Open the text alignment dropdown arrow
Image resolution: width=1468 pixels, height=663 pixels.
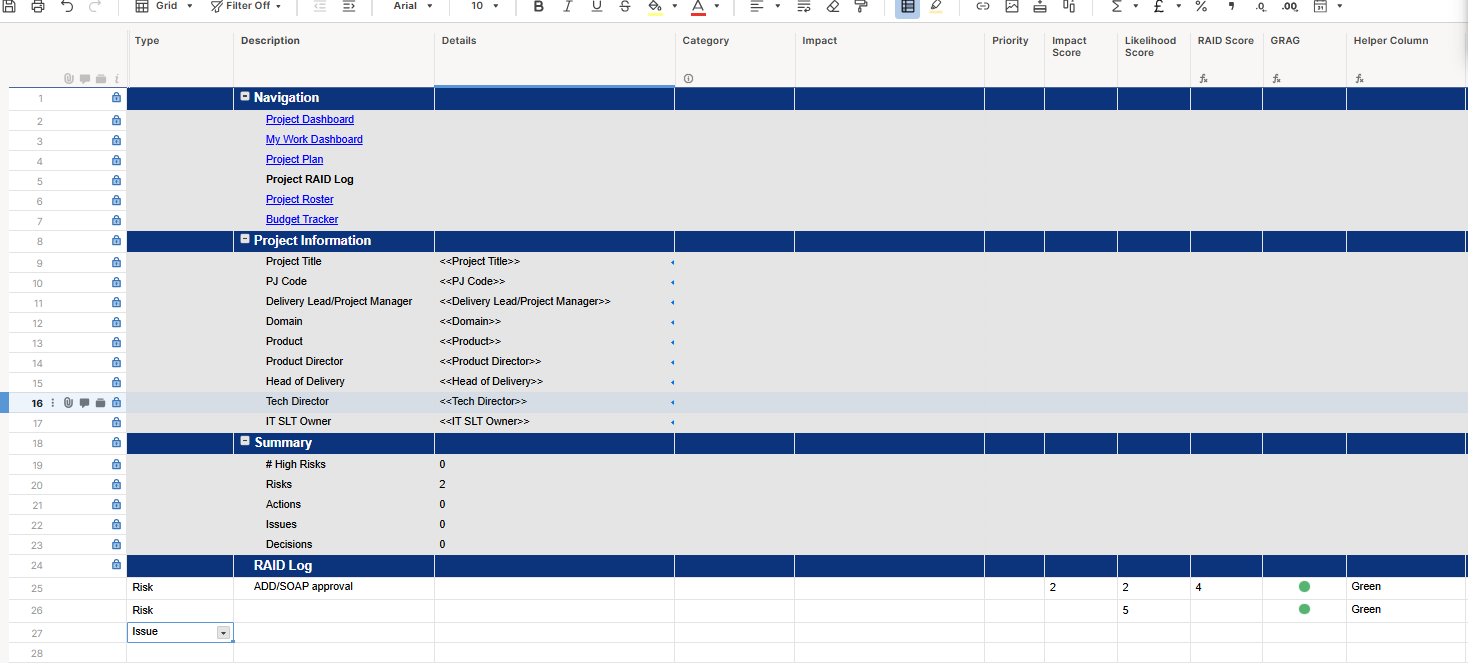[x=778, y=6]
